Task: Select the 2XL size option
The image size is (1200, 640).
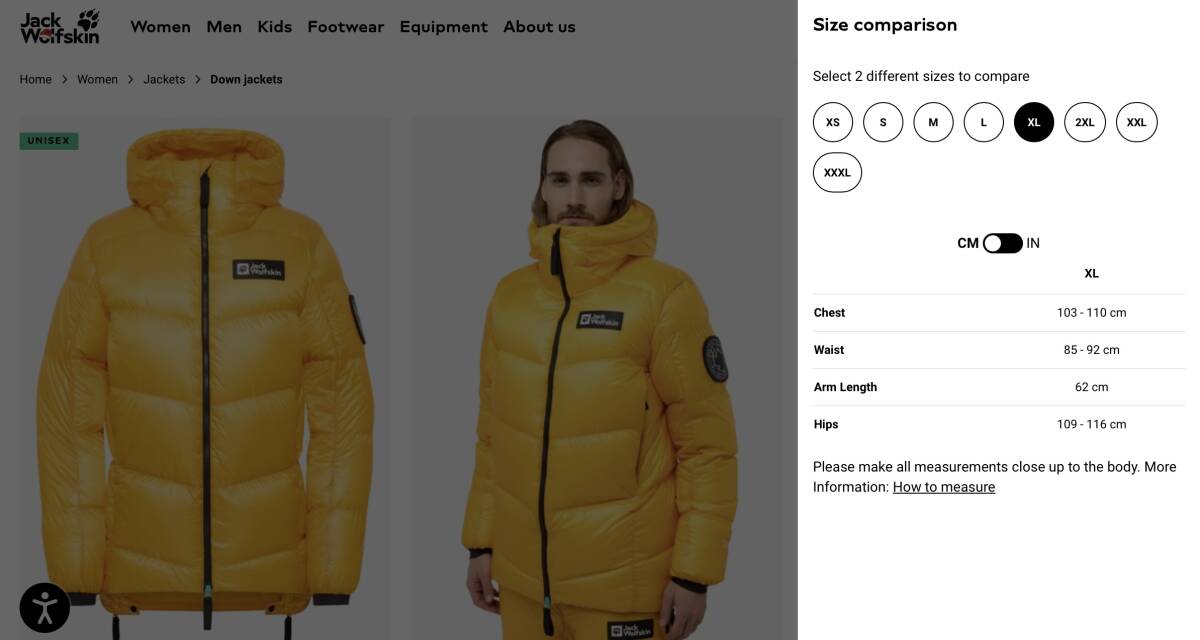Action: click(1085, 122)
